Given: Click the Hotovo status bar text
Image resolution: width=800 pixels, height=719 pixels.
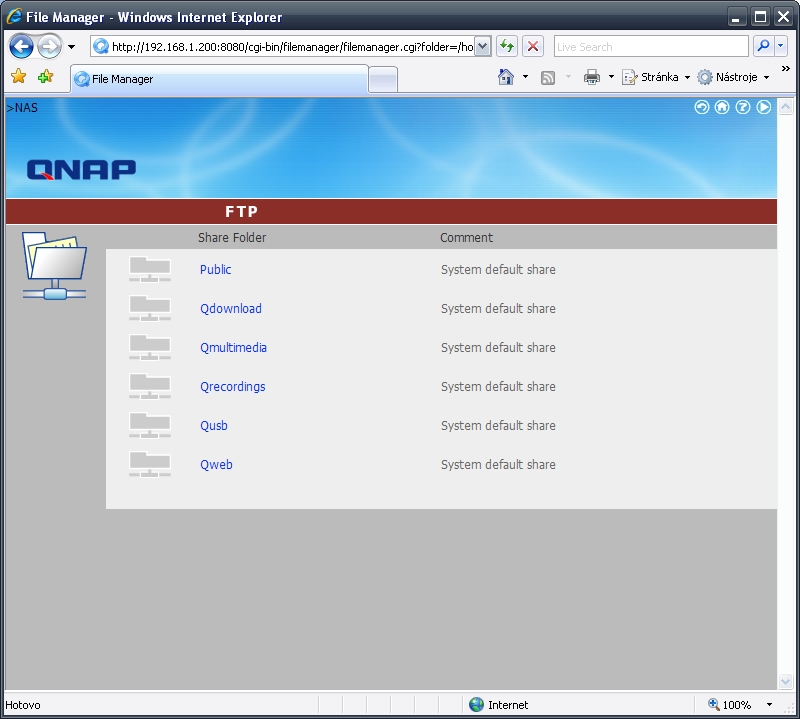Looking at the screenshot, I should point(23,705).
